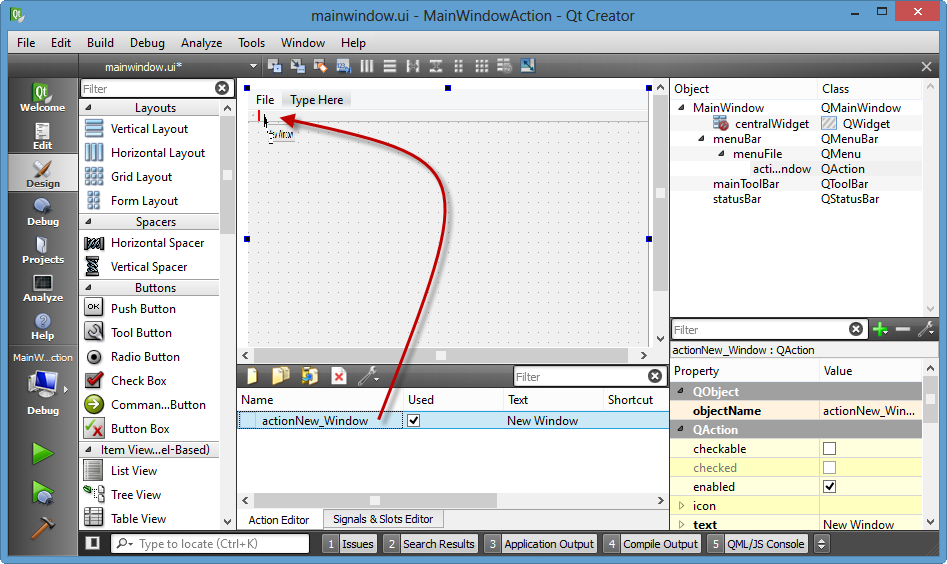The width and height of the screenshot is (947, 564).
Task: Create a new action in Action Editor
Action: (x=252, y=376)
